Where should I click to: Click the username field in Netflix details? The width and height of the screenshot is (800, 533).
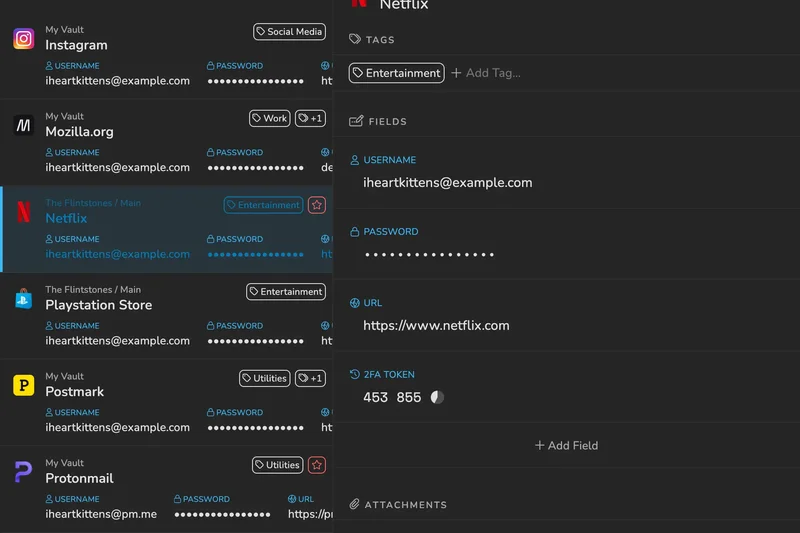coord(447,183)
